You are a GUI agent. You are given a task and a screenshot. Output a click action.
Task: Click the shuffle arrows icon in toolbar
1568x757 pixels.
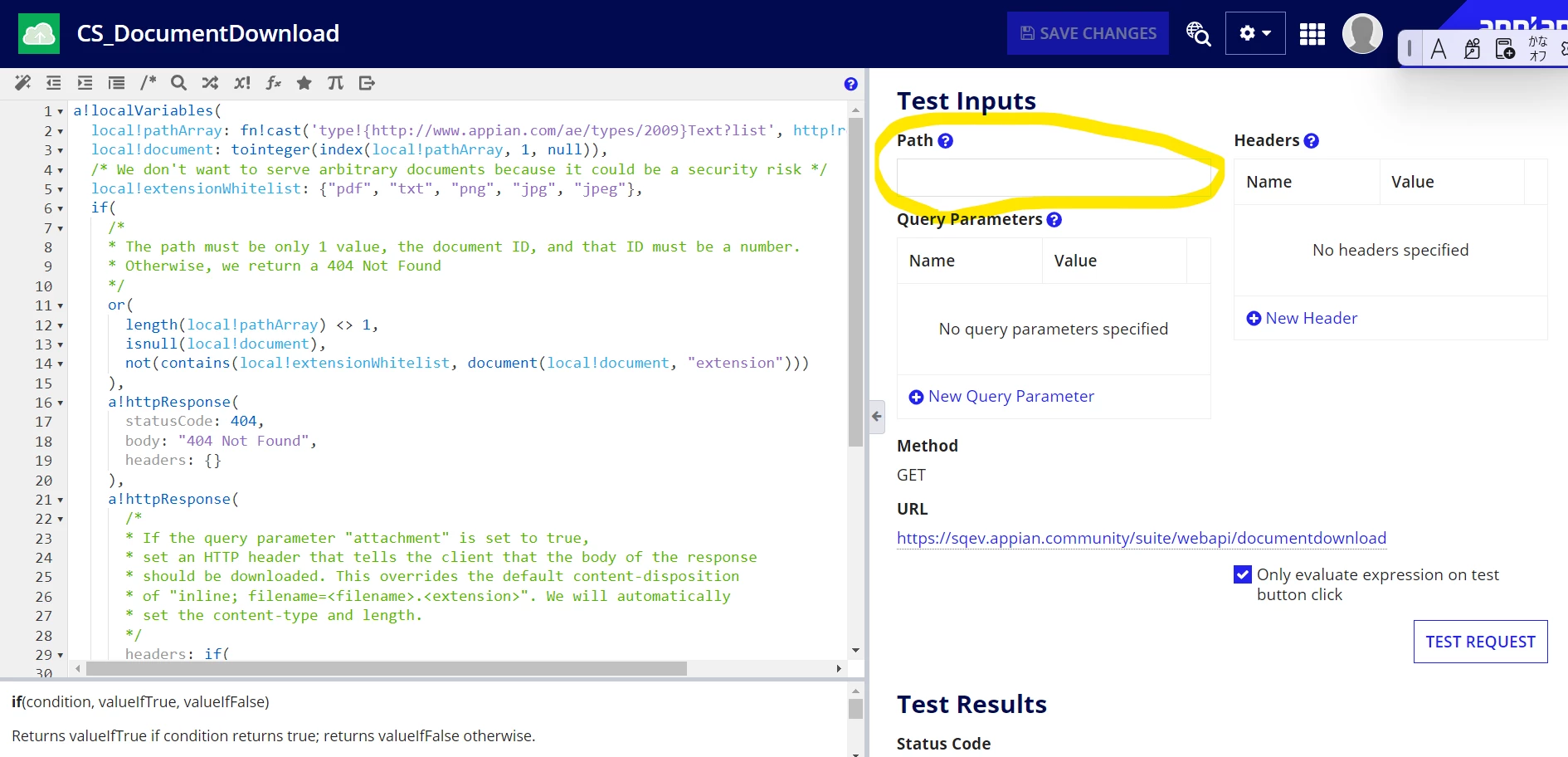[210, 83]
